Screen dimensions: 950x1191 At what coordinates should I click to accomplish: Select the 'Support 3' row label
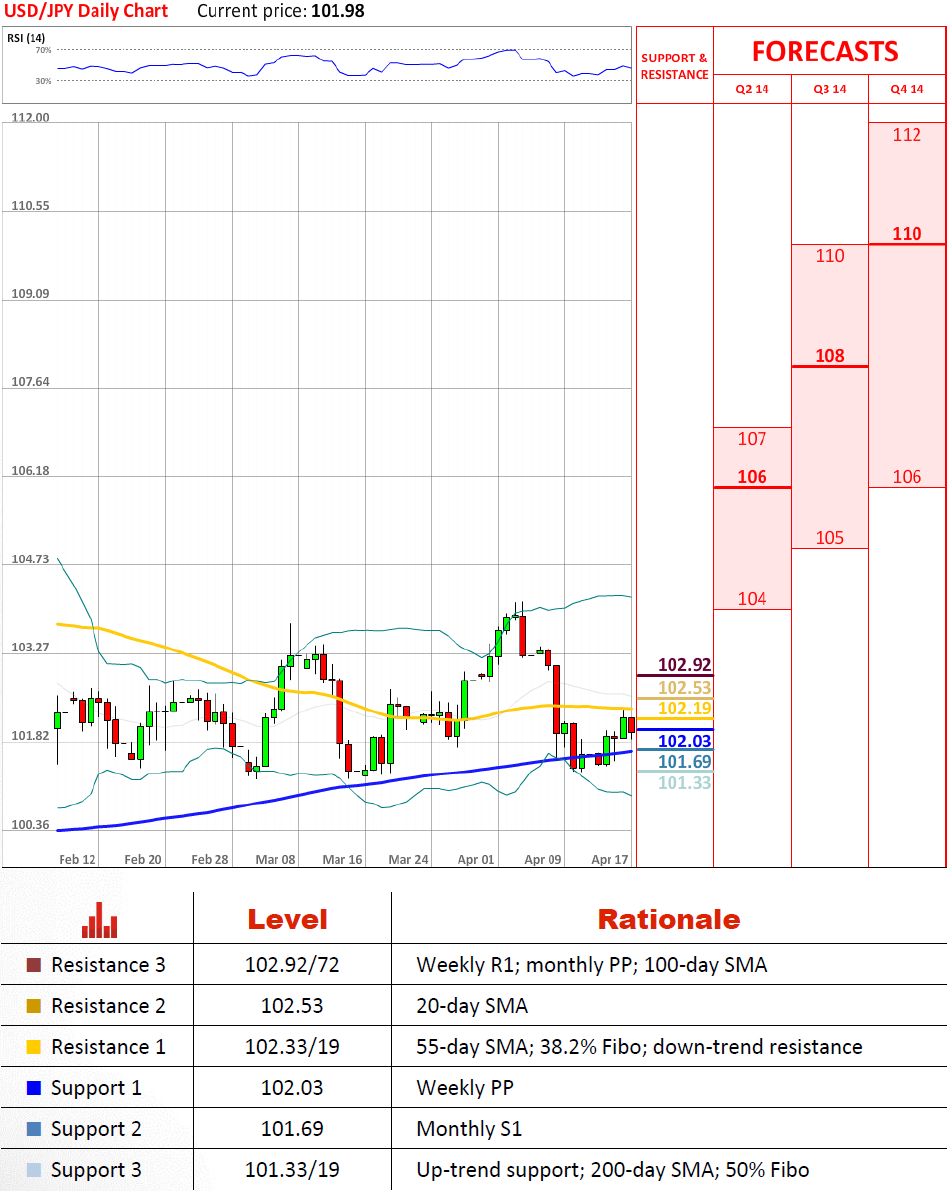(96, 1170)
